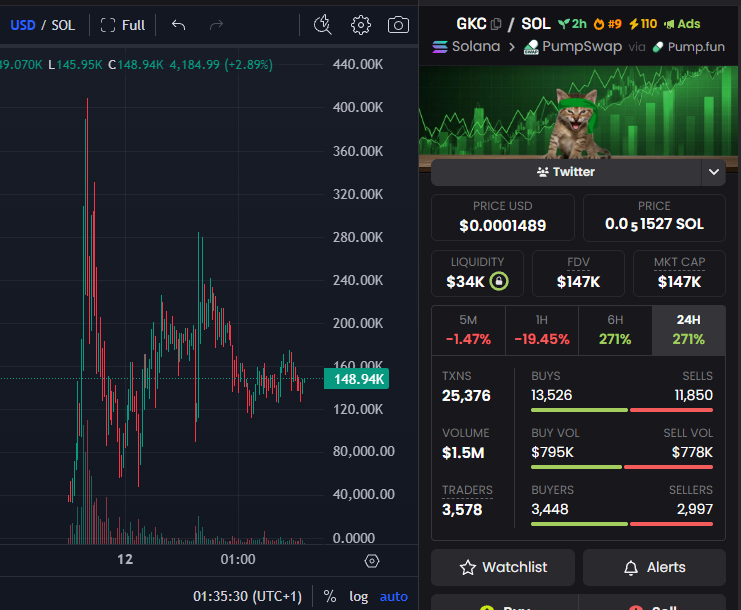Click the 12 date axis label
This screenshot has width=741, height=610.
[125, 559]
